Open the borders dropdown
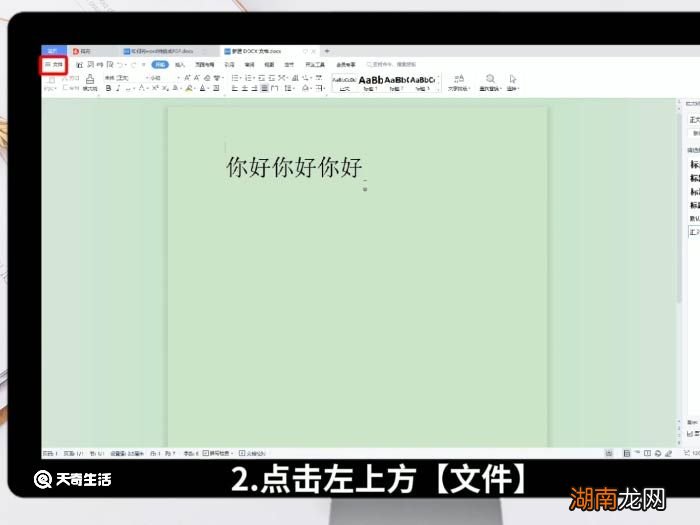 (x=320, y=88)
